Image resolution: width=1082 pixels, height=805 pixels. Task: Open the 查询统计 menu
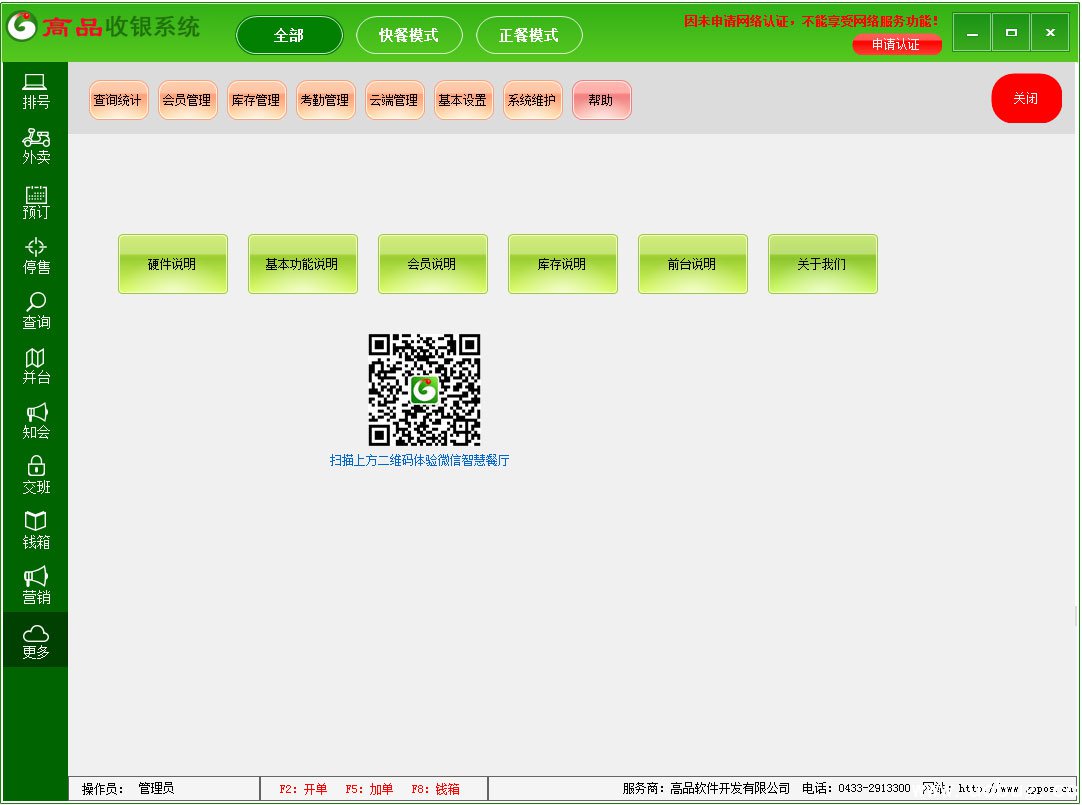[118, 100]
